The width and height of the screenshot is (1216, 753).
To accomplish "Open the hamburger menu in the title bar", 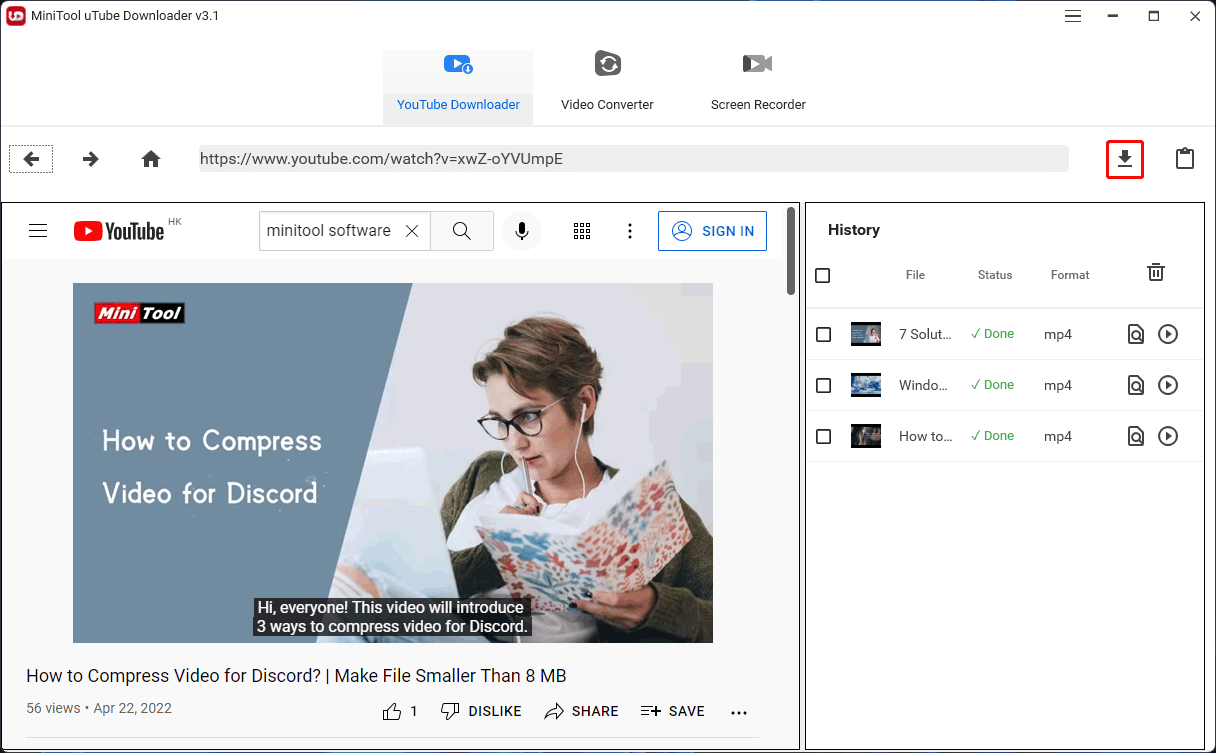I will pos(1073,16).
